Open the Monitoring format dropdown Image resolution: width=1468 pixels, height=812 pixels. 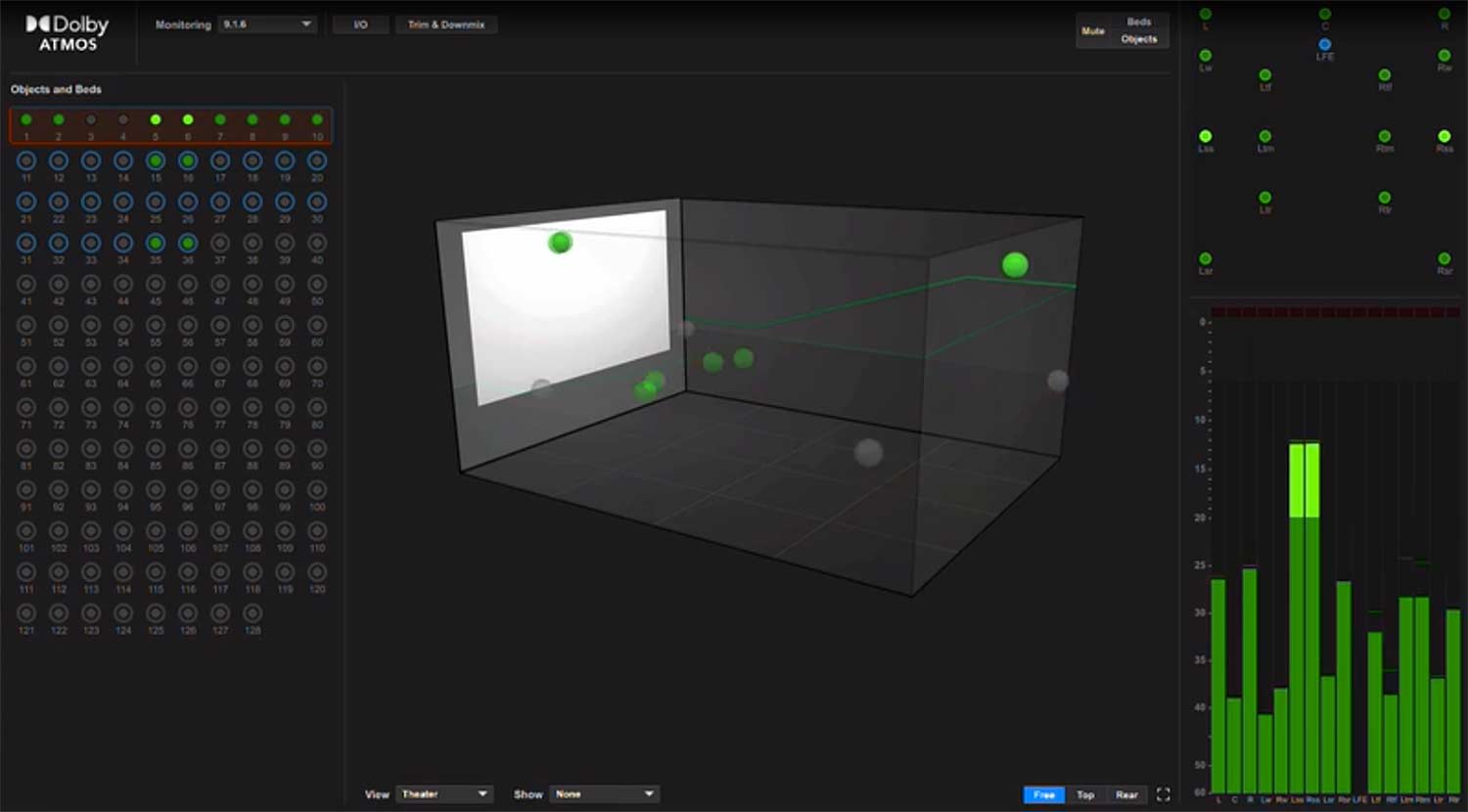[x=266, y=23]
